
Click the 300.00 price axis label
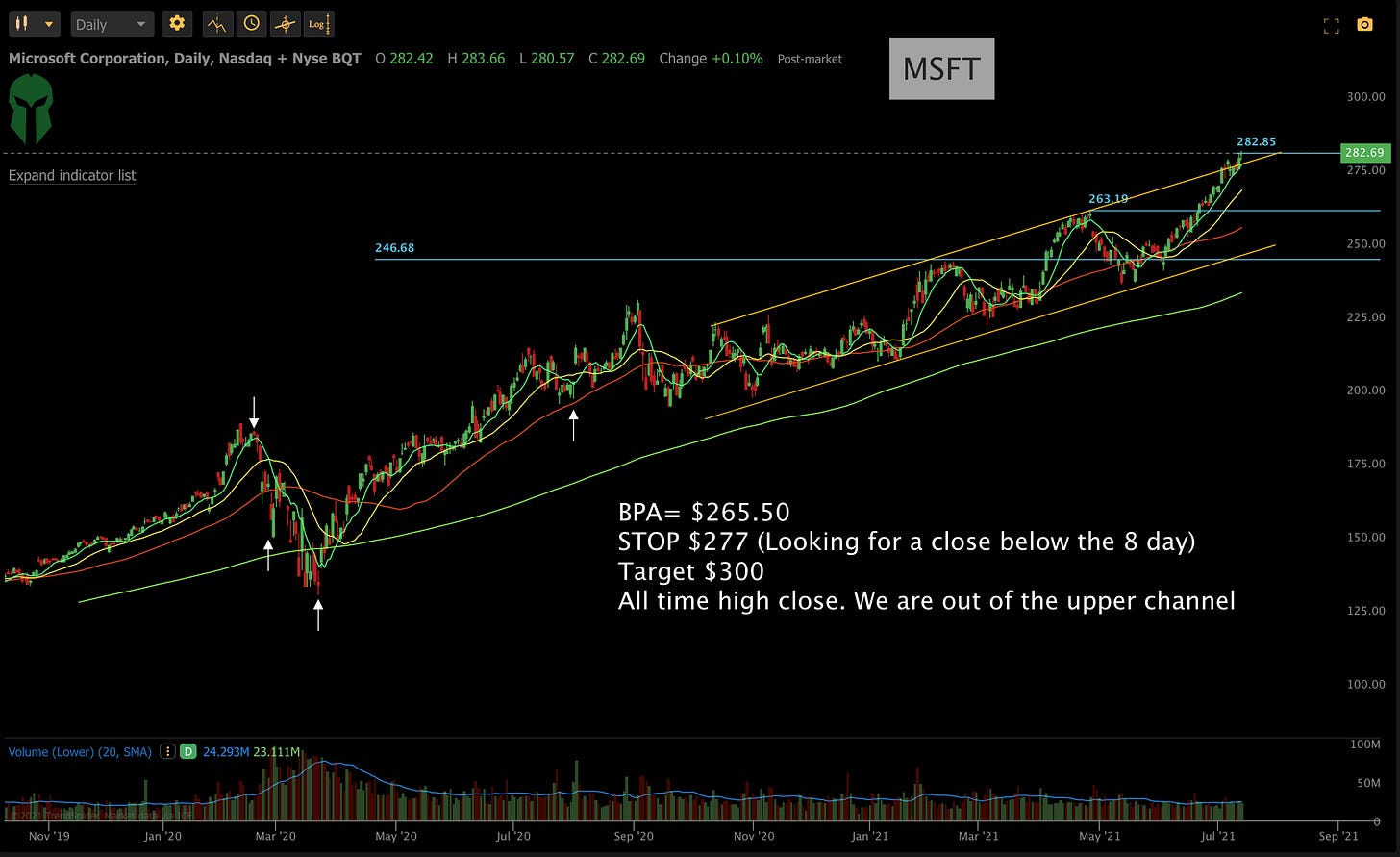point(1365,97)
